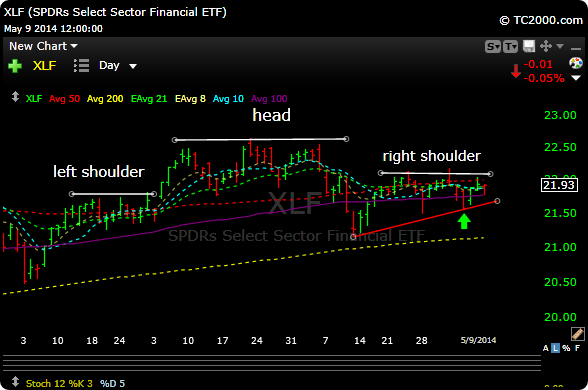
Task: Click the 28 date axis label
Action: click(422, 340)
